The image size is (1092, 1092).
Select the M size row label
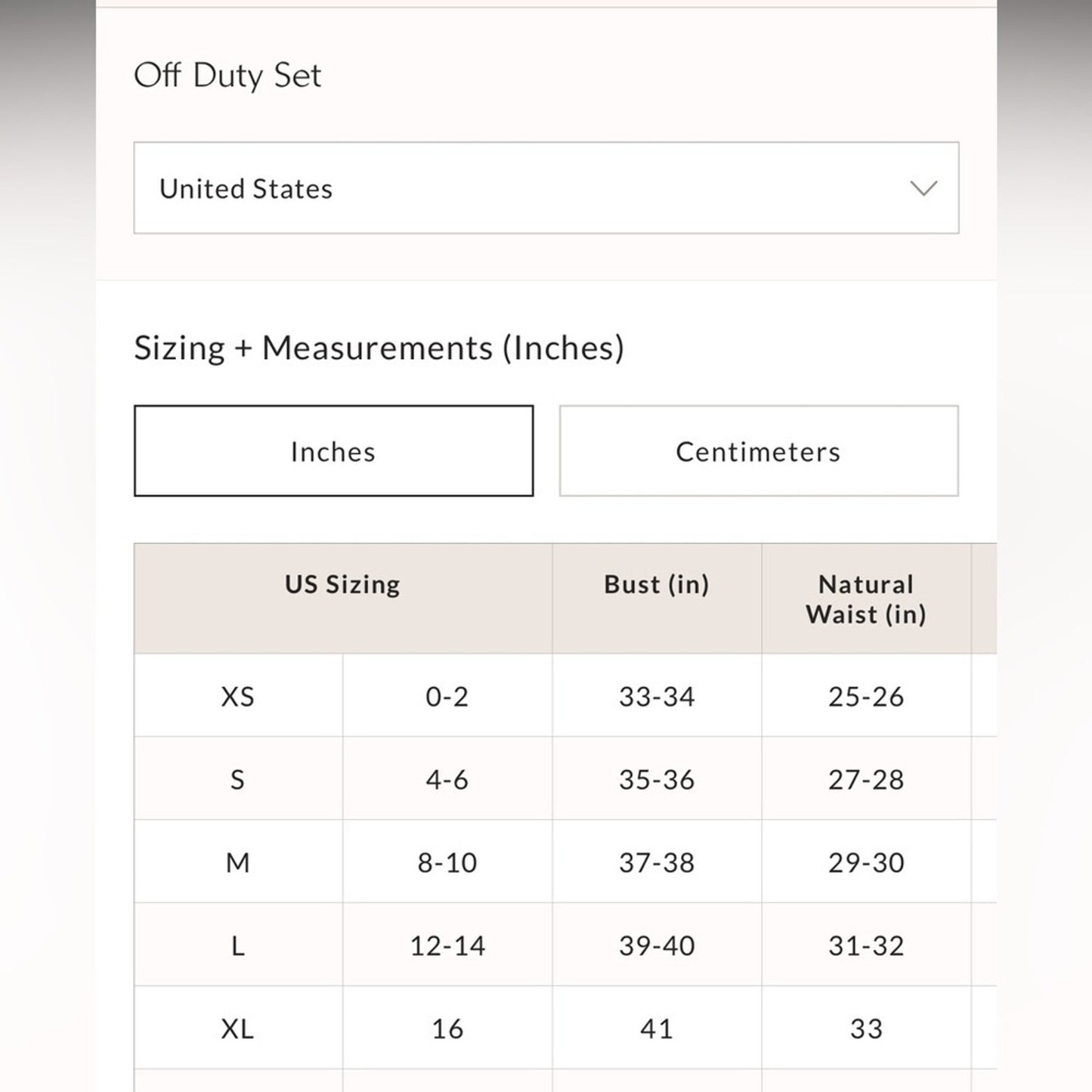pyautogui.click(x=237, y=862)
